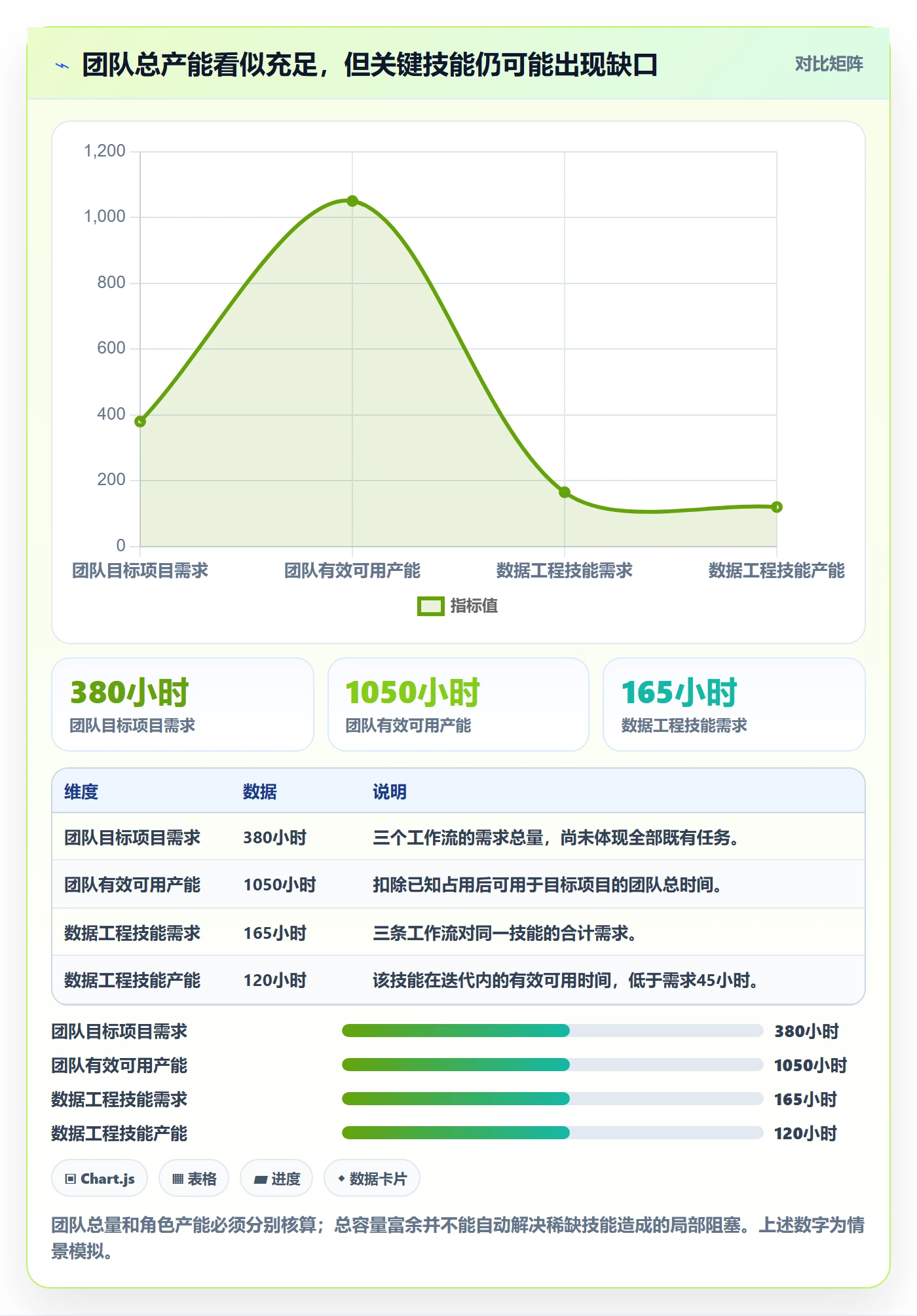This screenshot has width=917, height=1316.
Task: Click the 团队有效可用产能 progress bar
Action: point(552,1065)
